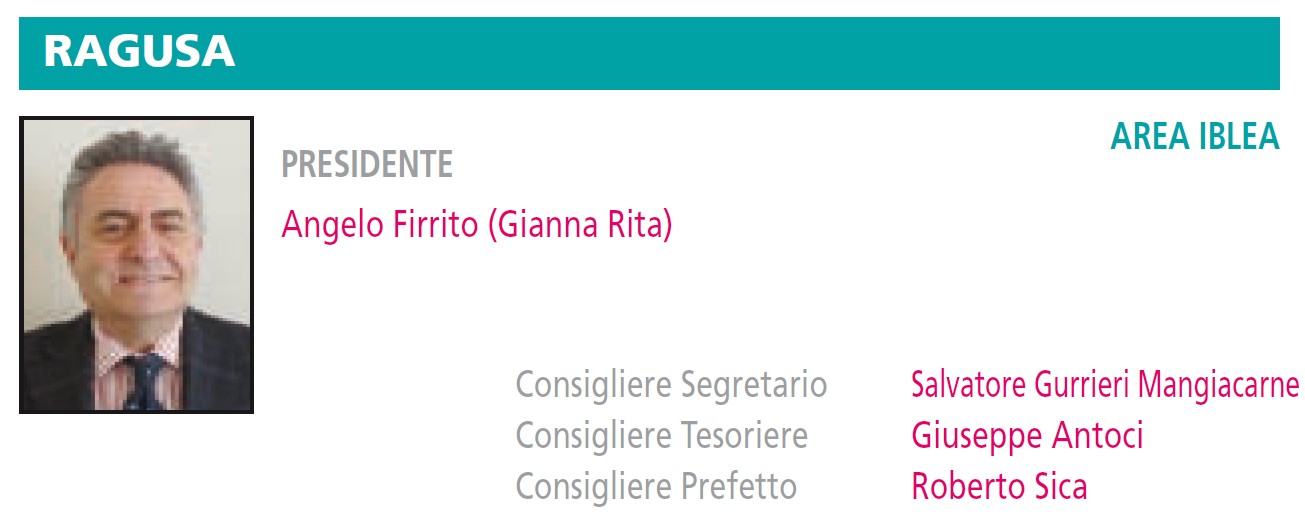Click the name Roberto Sica
Viewport: 1305px width, 528px height.
pyautogui.click(x=999, y=487)
